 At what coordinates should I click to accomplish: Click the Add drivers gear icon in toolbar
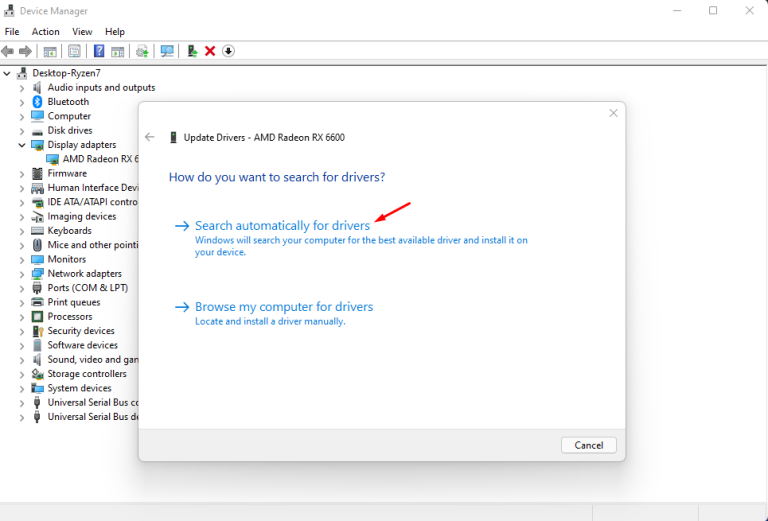pyautogui.click(x=142, y=51)
